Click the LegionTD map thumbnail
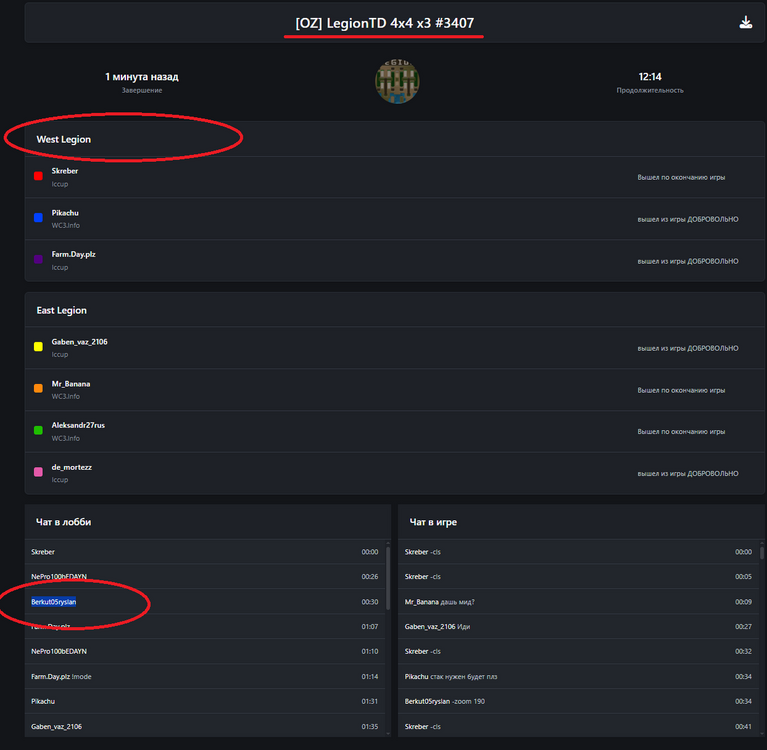This screenshot has width=767, height=750. [x=397, y=81]
